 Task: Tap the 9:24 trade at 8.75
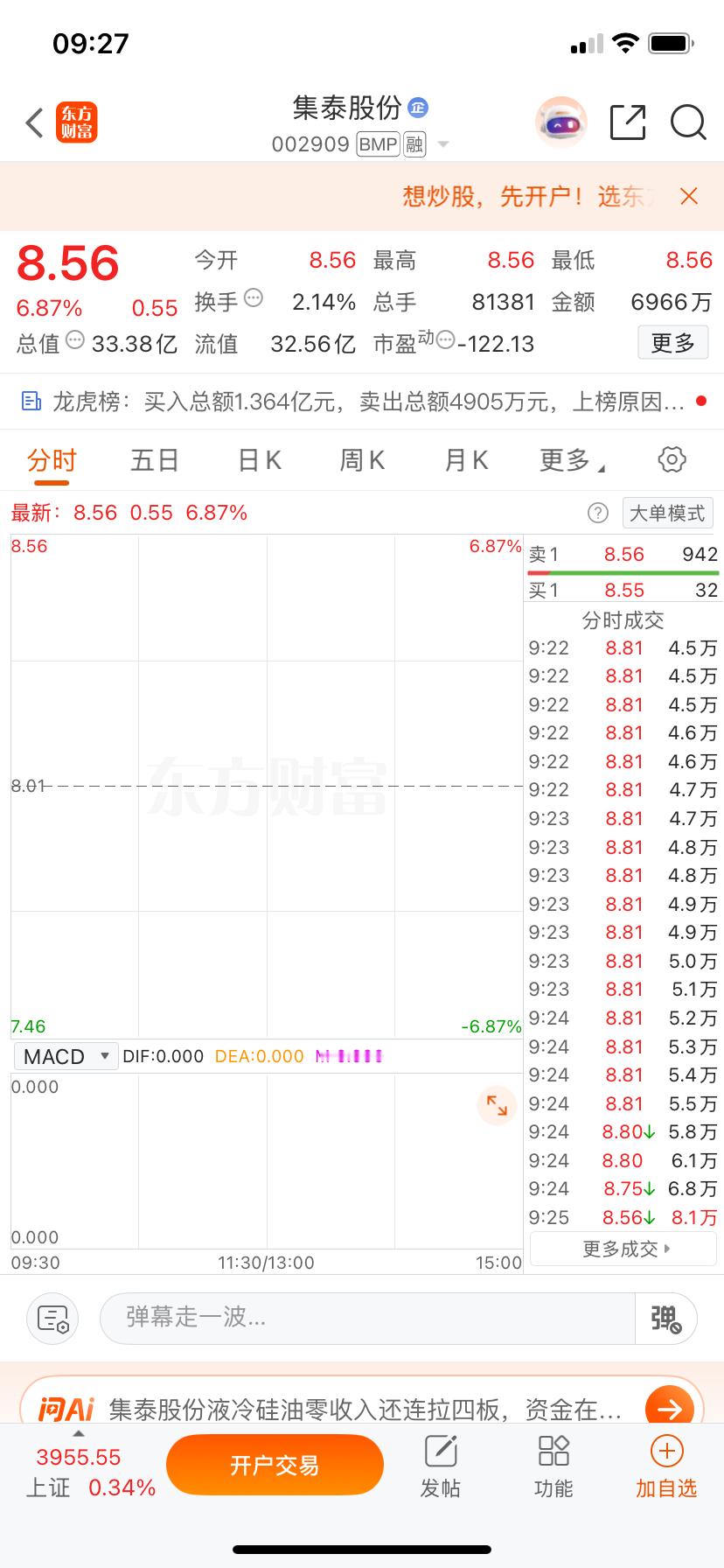[x=623, y=1188]
